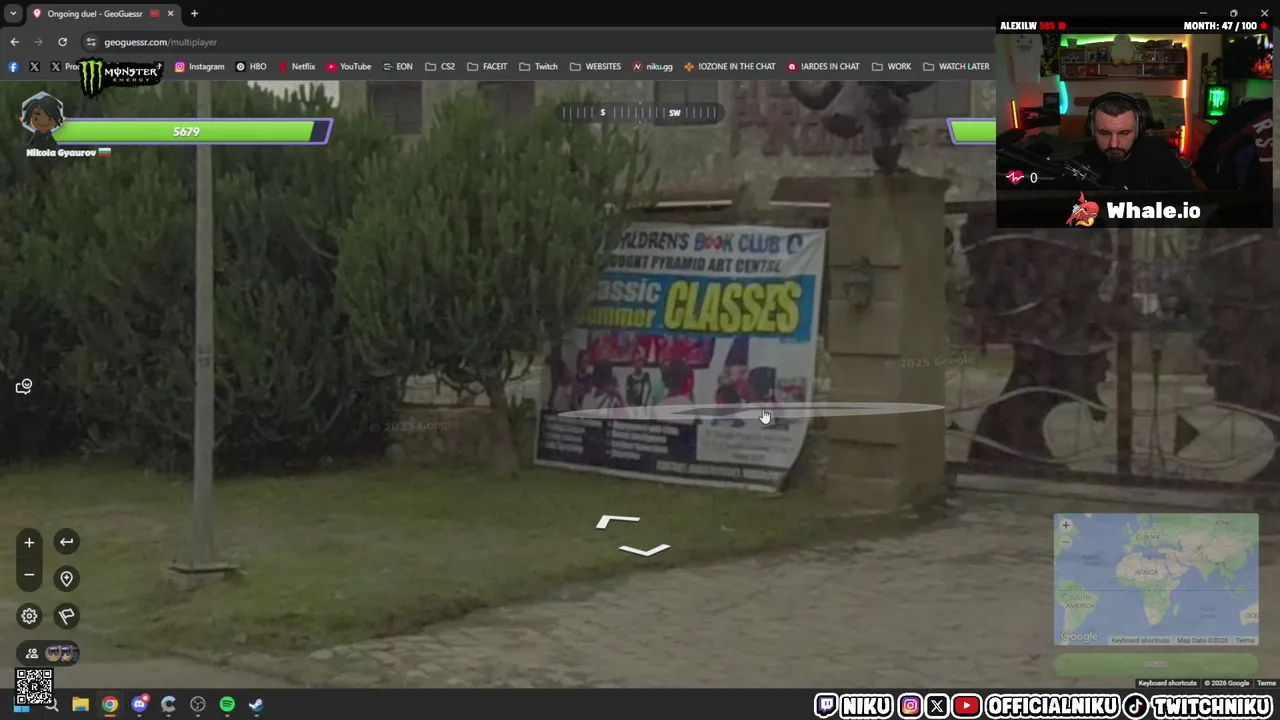Open the niku.gg bookmark

coord(652,66)
